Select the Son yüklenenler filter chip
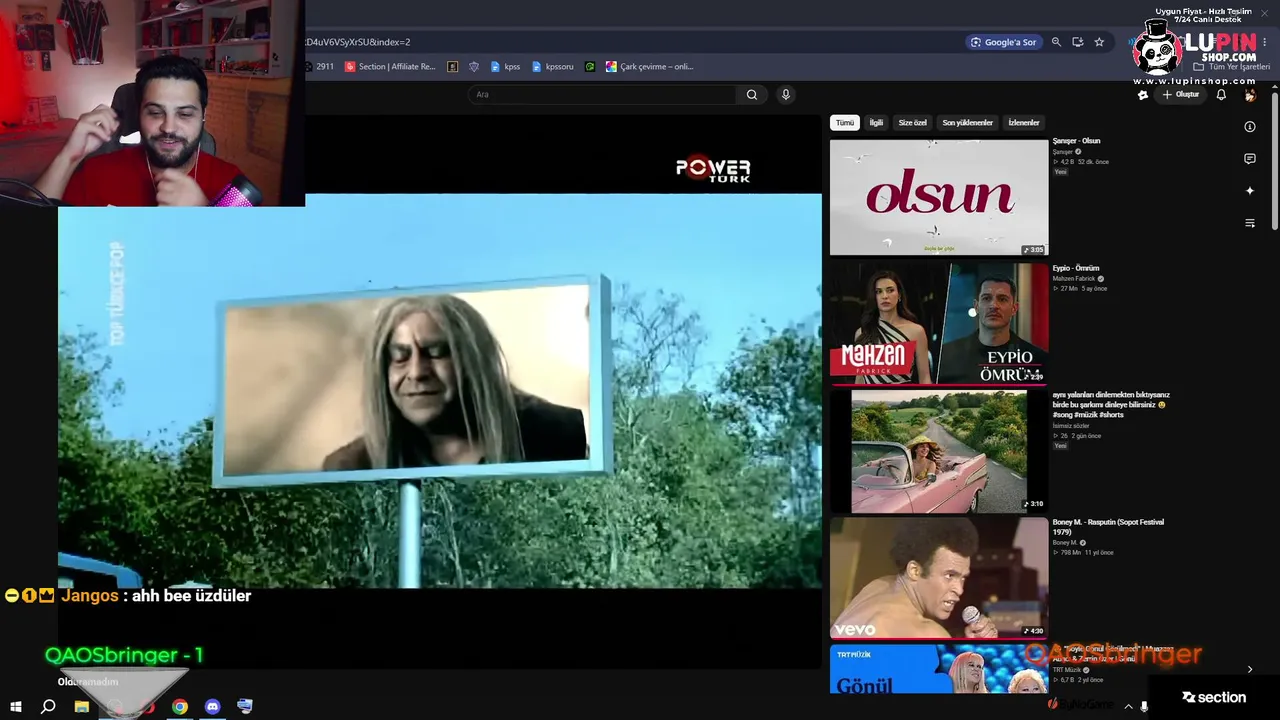The height and width of the screenshot is (720, 1280). pyautogui.click(x=968, y=123)
